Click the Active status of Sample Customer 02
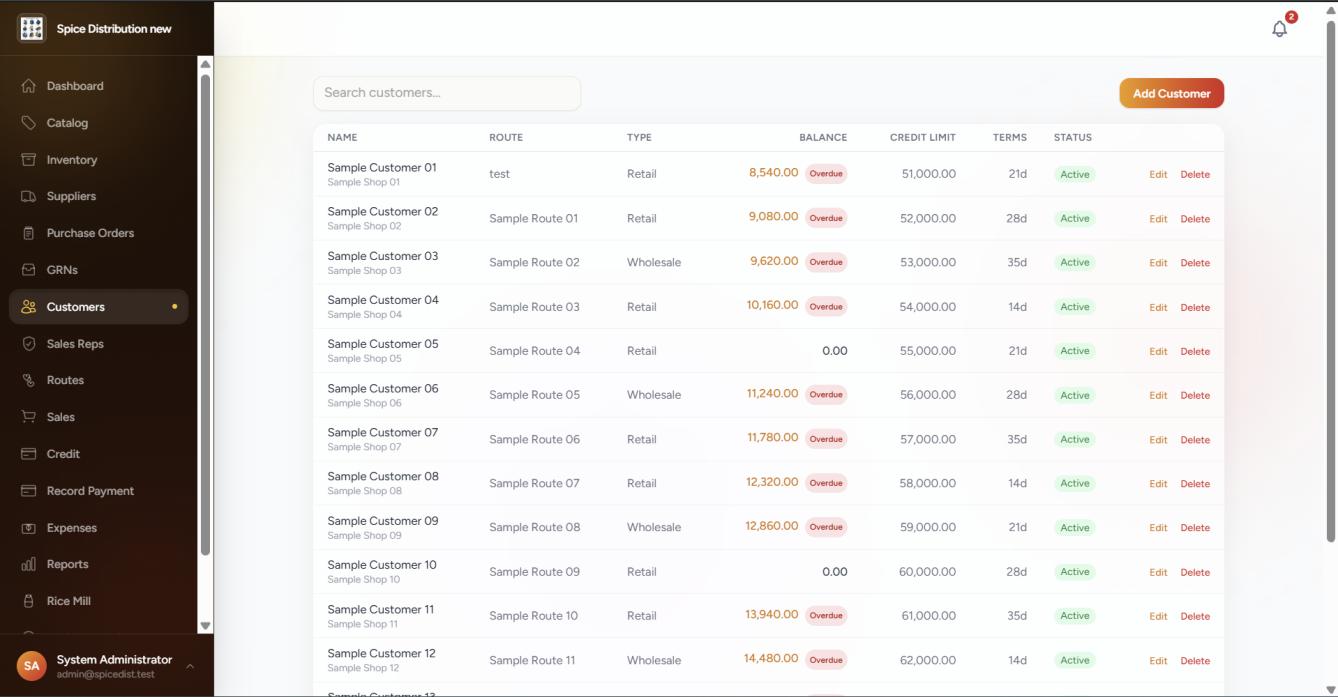This screenshot has width=1338, height=697. pyautogui.click(x=1075, y=218)
